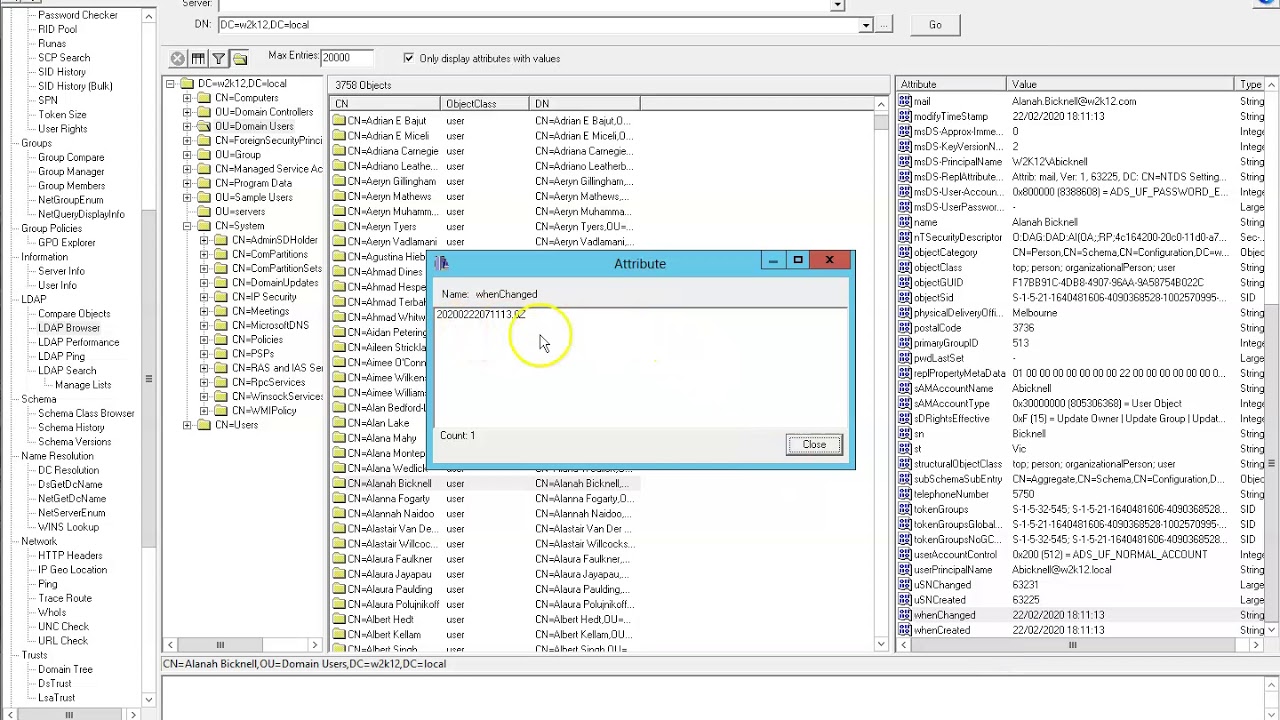Viewport: 1280px width, 720px height.
Task: Click the postalCode attribute icon
Action: click(x=905, y=328)
